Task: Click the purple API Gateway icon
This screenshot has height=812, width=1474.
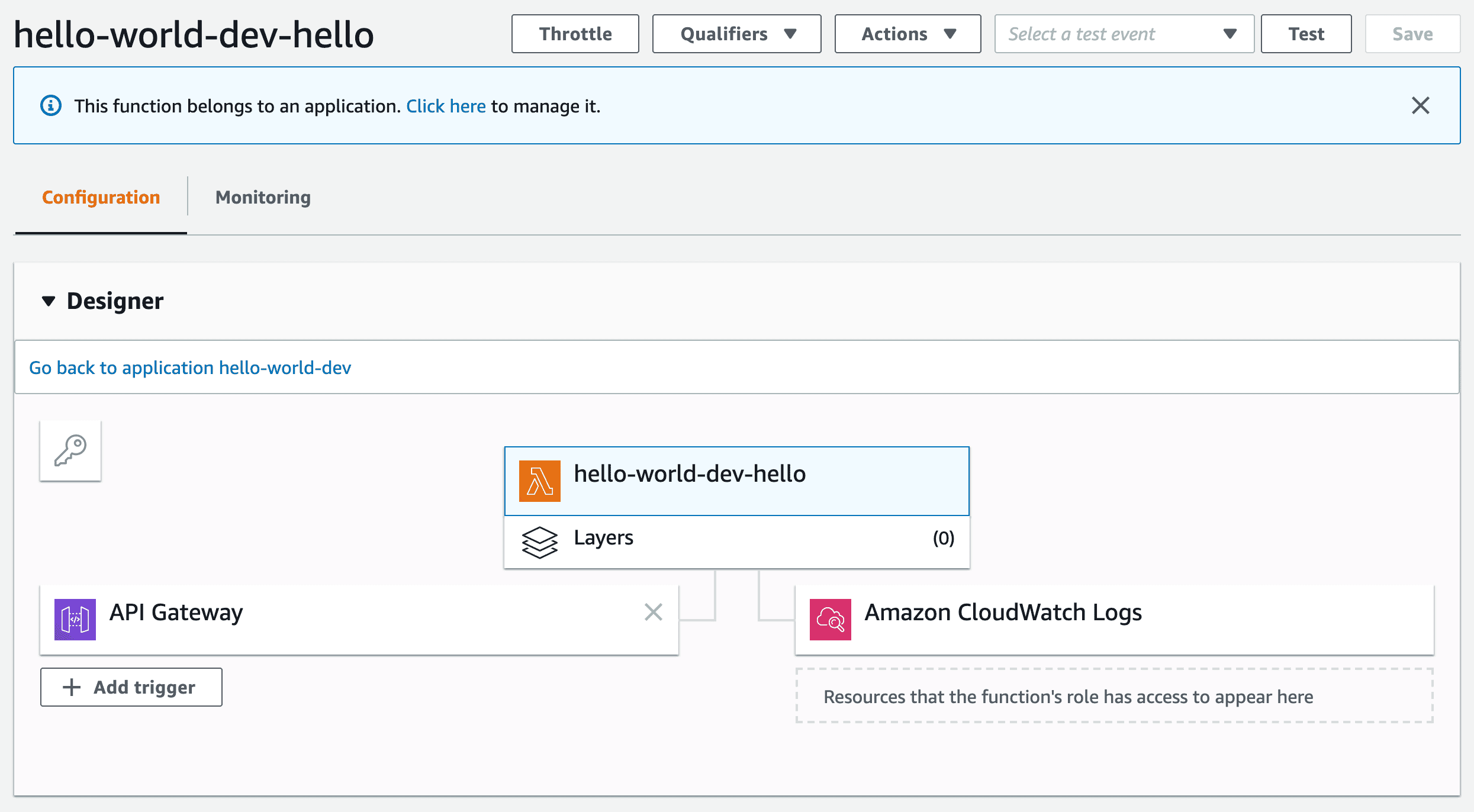Action: pyautogui.click(x=75, y=619)
